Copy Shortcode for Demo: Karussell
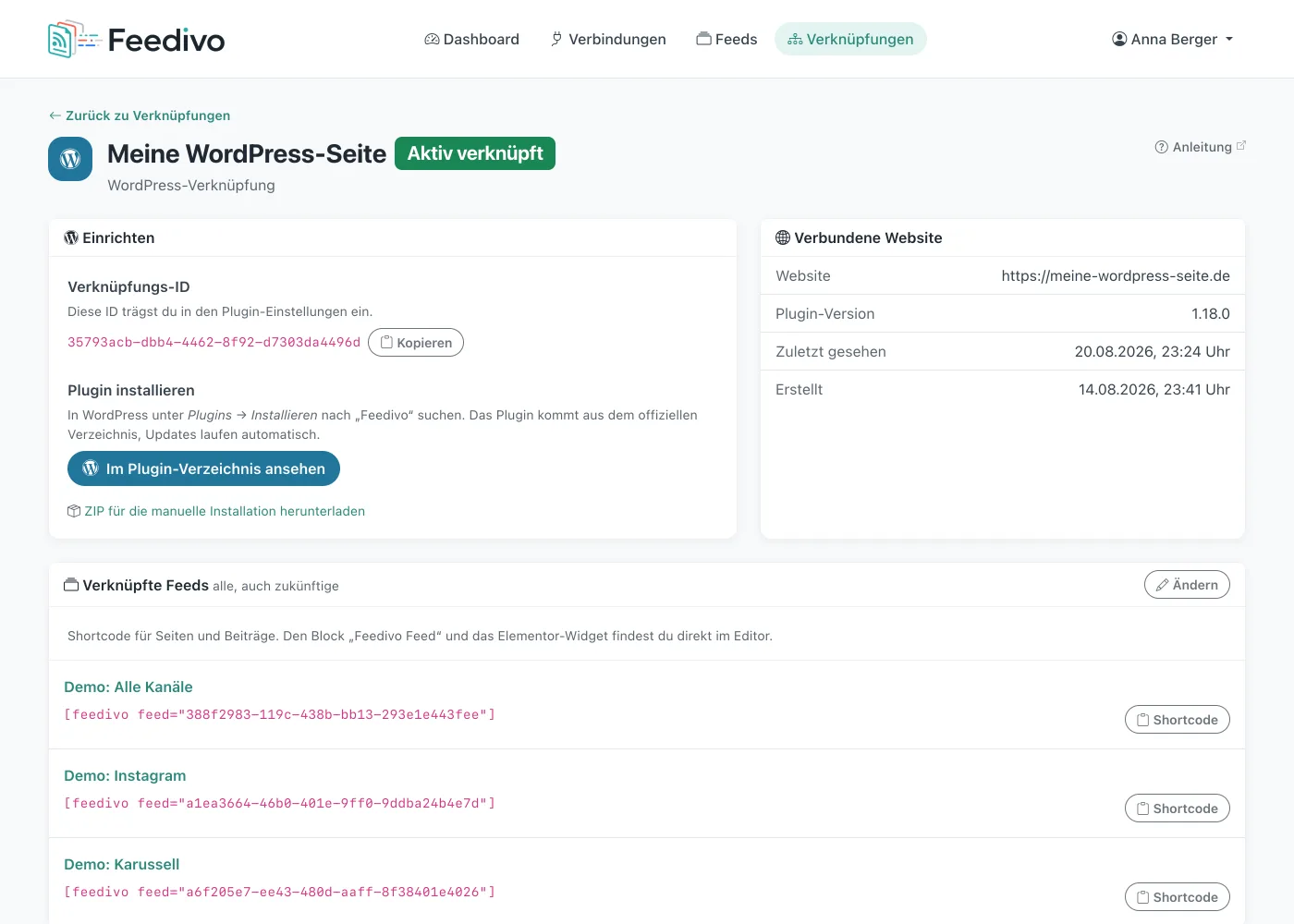Image resolution: width=1294 pixels, height=924 pixels. tap(1178, 897)
